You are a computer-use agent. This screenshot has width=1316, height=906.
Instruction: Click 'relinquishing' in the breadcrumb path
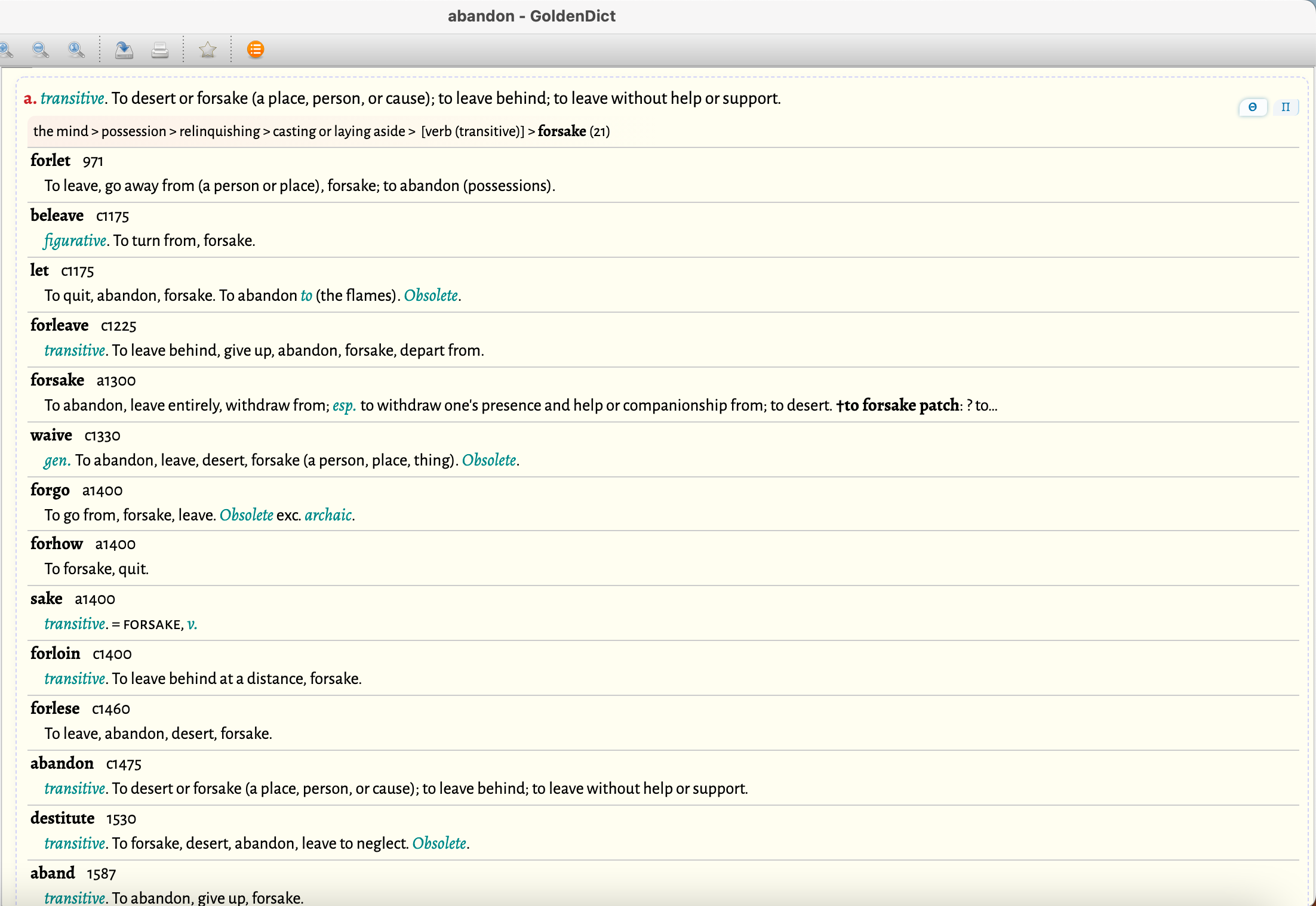pyautogui.click(x=220, y=131)
